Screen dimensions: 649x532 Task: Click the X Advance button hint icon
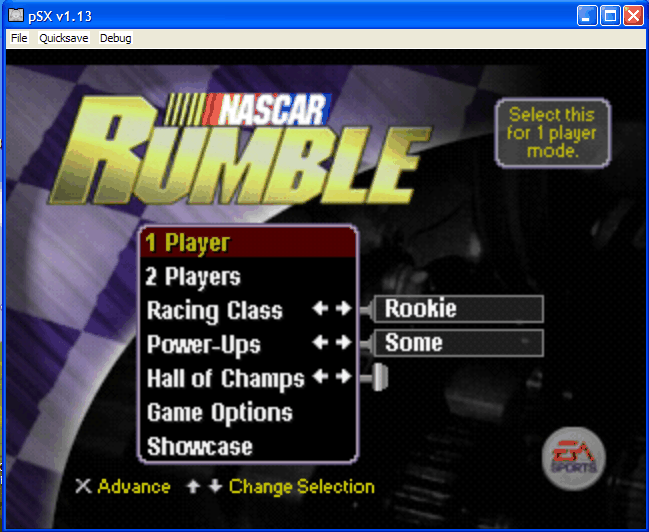(83, 486)
